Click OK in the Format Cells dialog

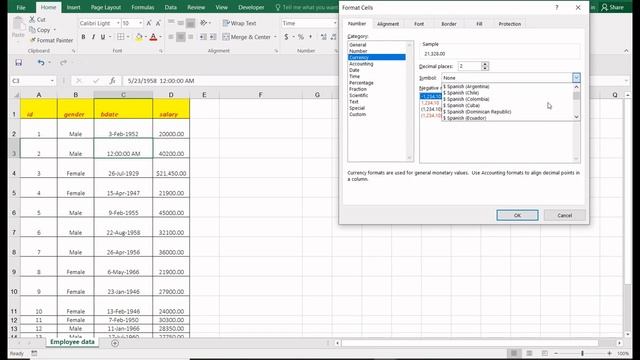[517, 215]
